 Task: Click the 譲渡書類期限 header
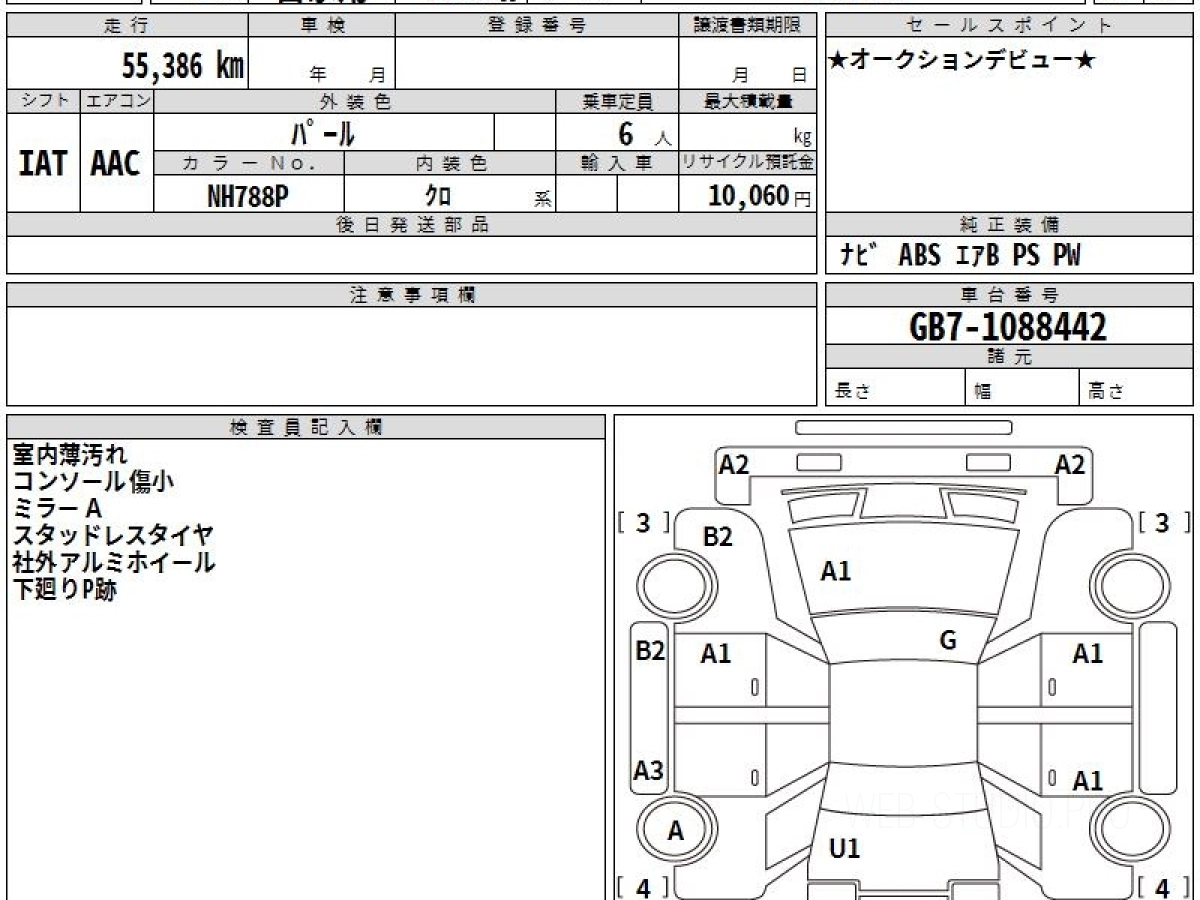tap(748, 25)
